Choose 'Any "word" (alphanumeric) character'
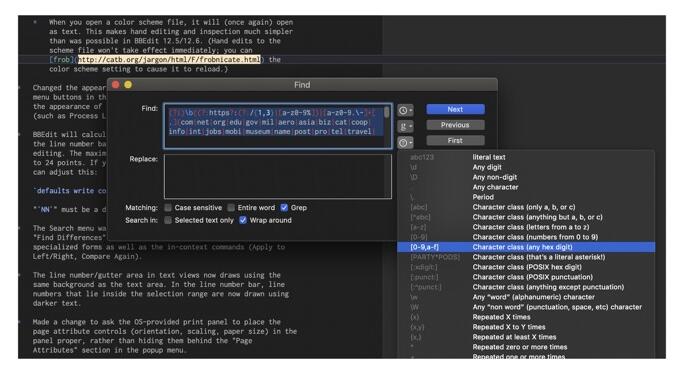The height and width of the screenshot is (386, 693). click(526, 297)
